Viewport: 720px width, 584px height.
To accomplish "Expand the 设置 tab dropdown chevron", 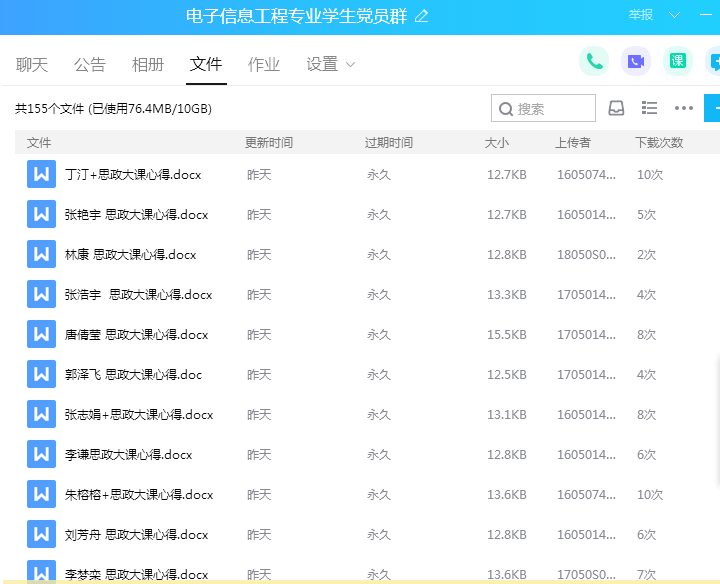I will tap(350, 65).
